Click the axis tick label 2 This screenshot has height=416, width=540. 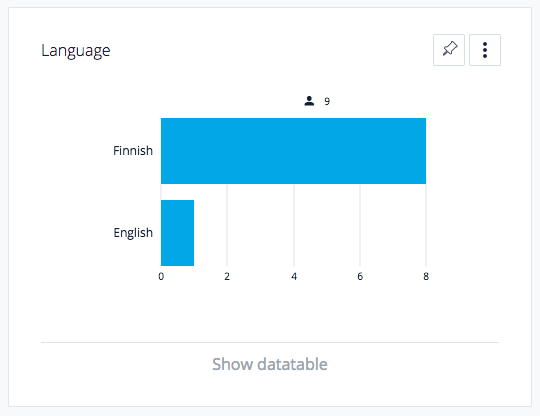click(227, 277)
